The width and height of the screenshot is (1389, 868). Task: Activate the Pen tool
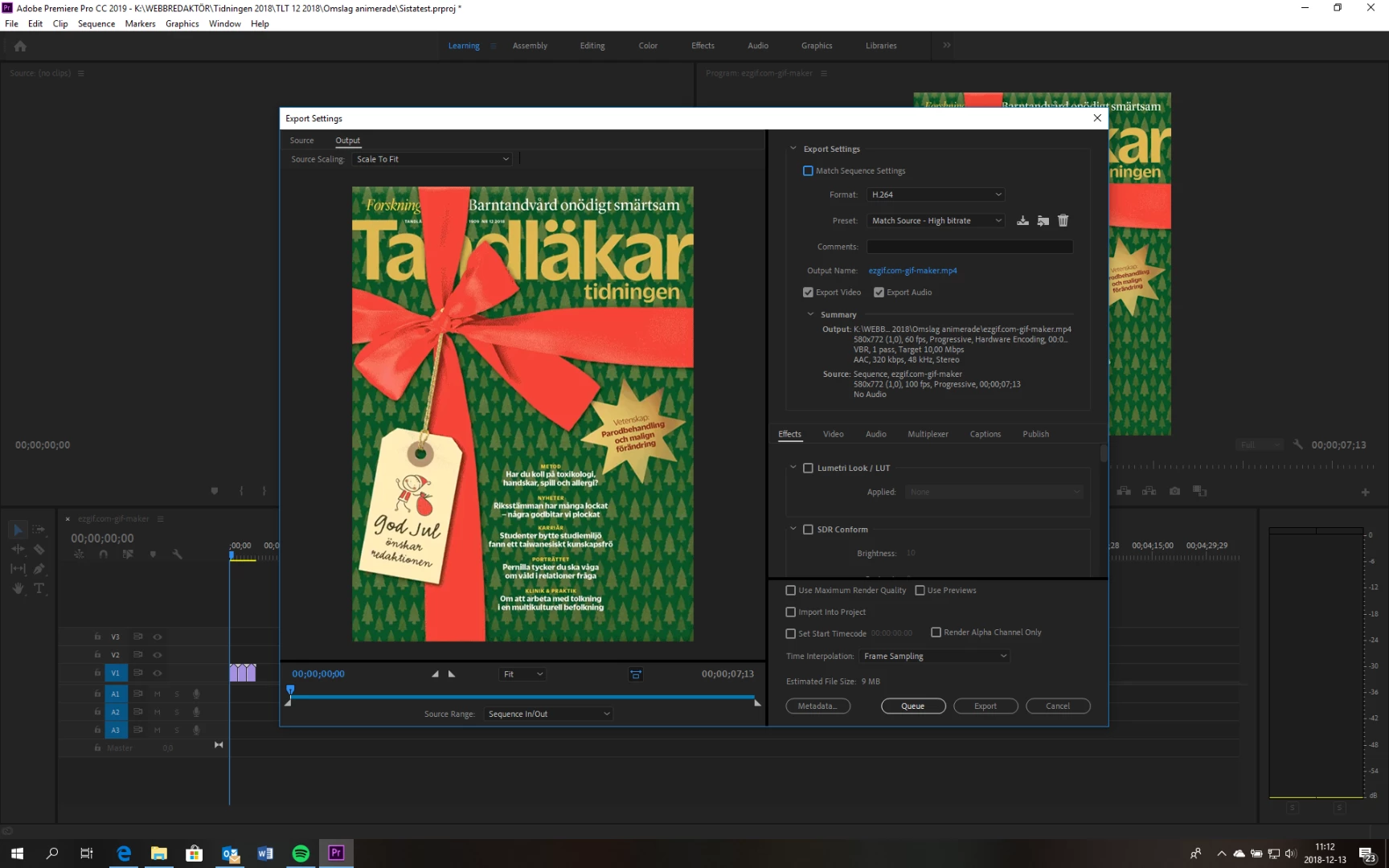pyautogui.click(x=39, y=568)
